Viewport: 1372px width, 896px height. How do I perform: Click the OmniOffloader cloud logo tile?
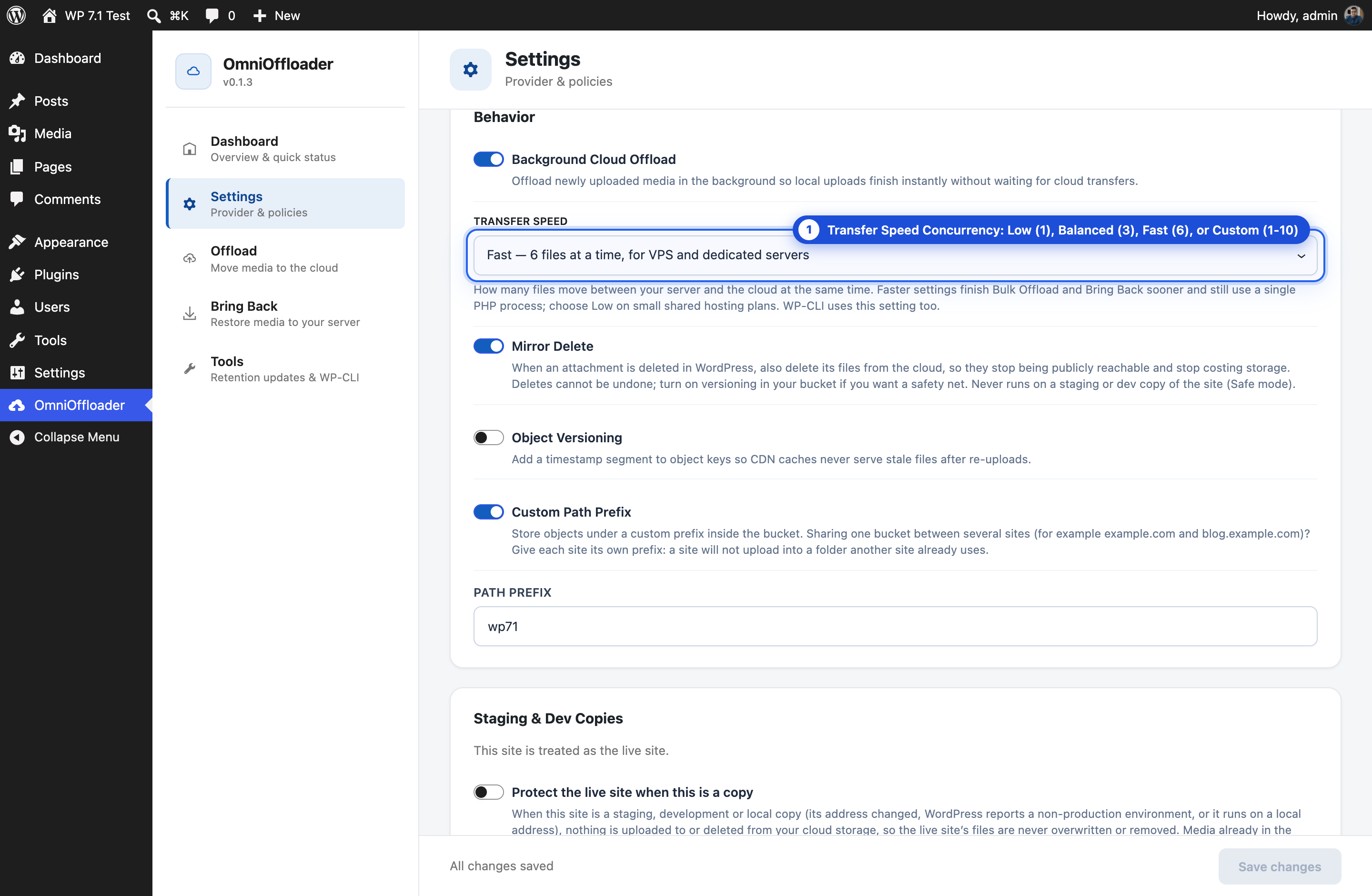coord(193,71)
